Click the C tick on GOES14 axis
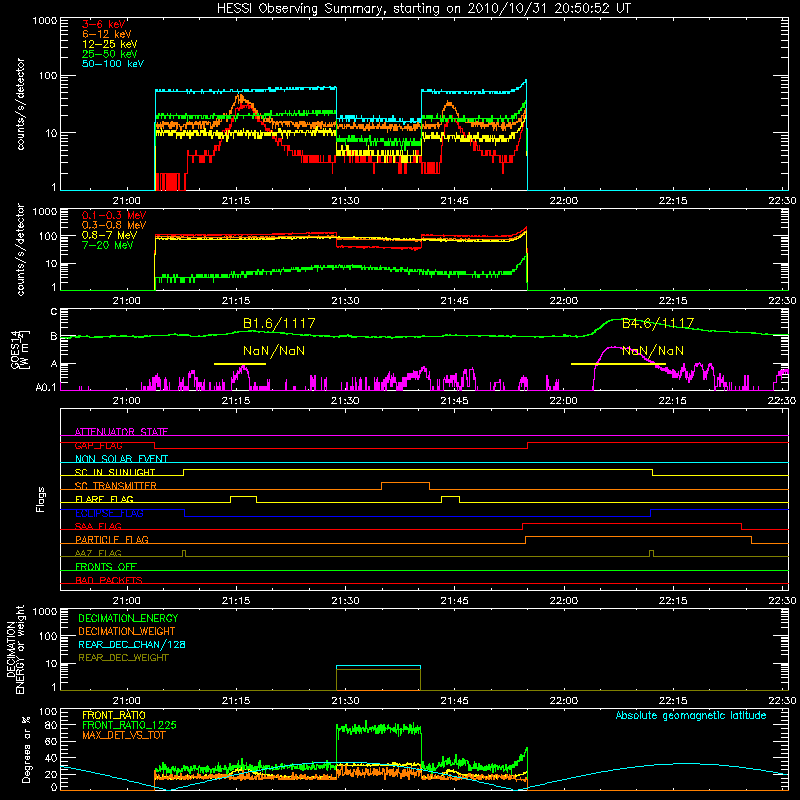The image size is (800, 800). [54, 312]
